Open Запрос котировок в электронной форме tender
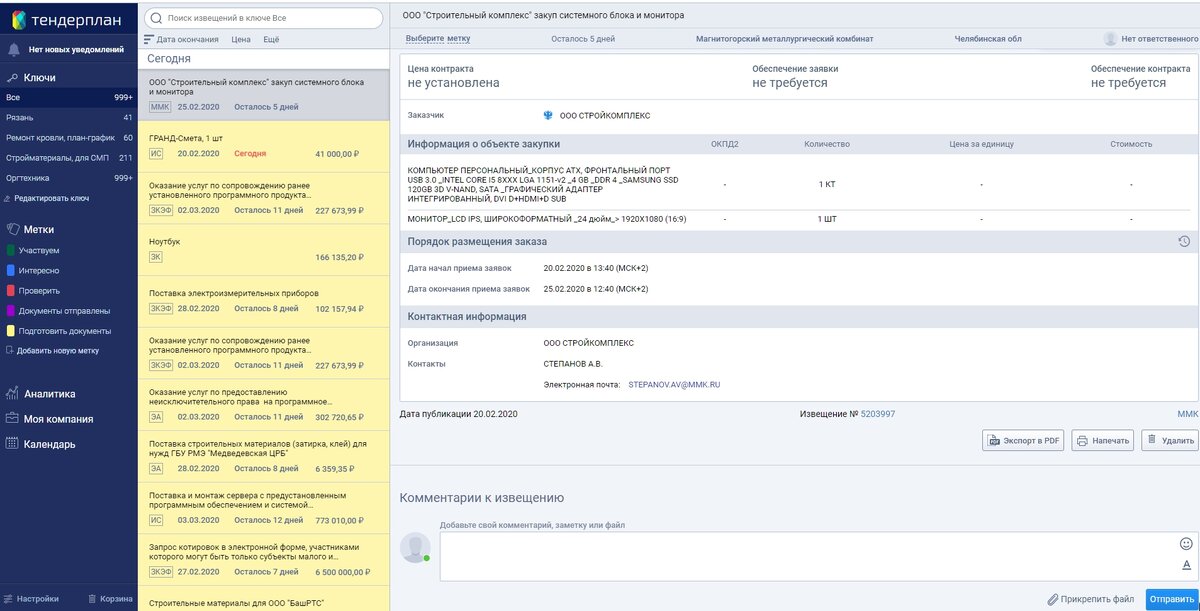This screenshot has height=611, width=1200. (264, 559)
